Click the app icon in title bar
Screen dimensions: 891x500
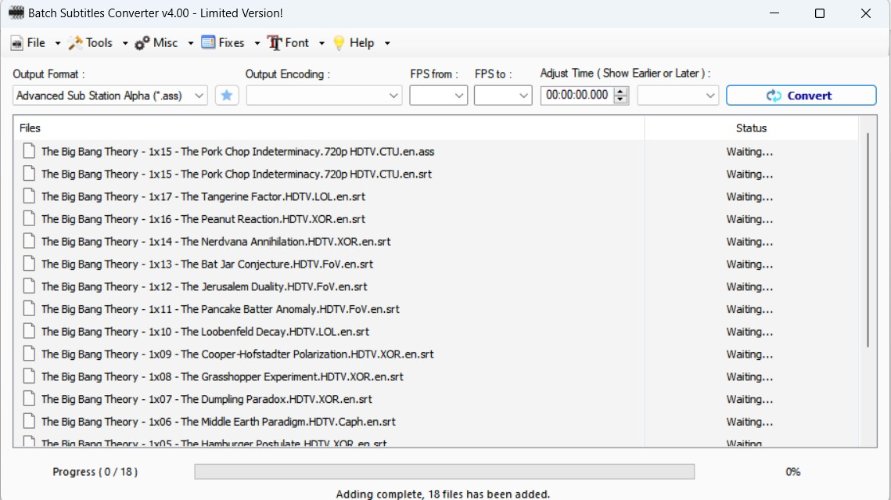click(15, 13)
